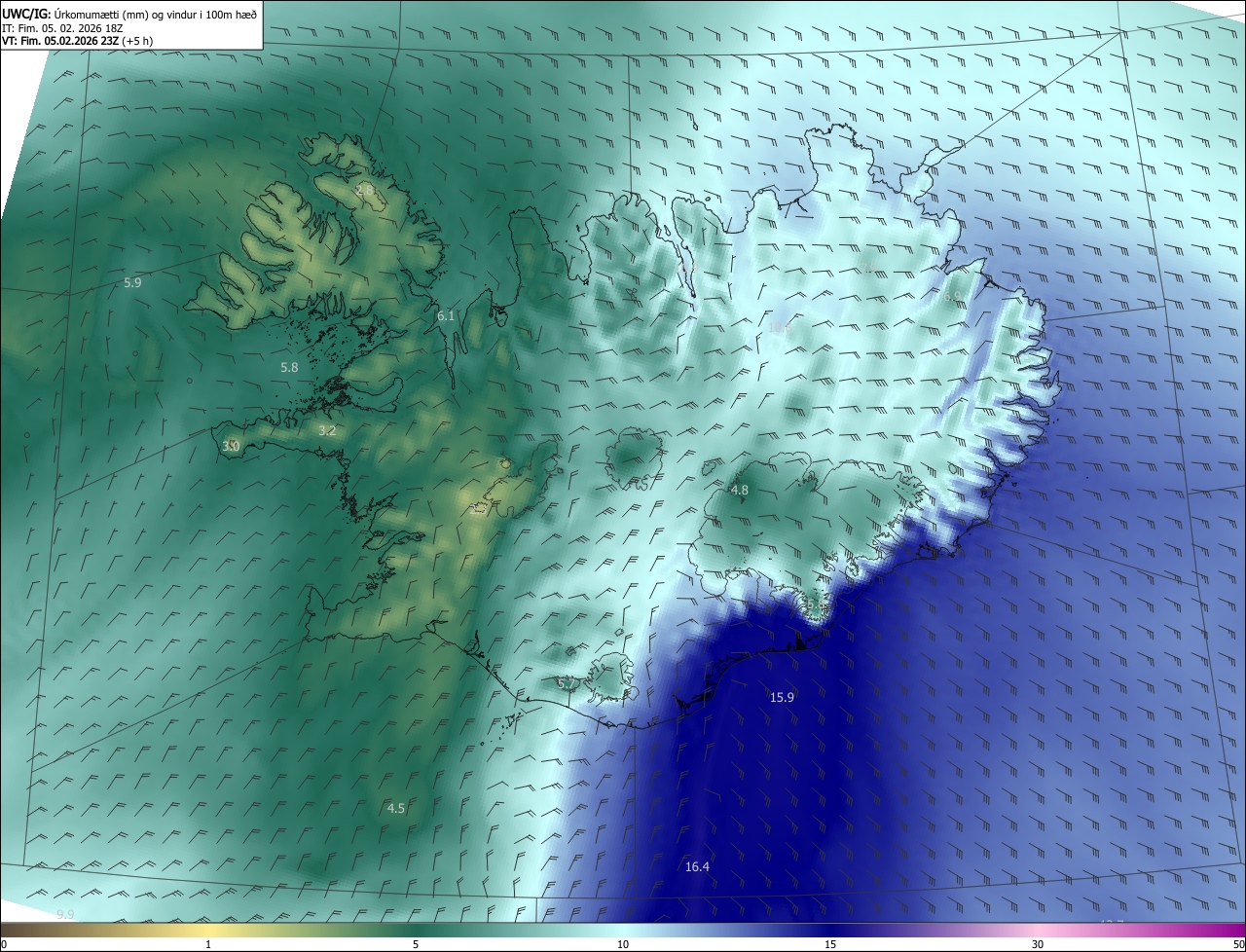Click the 9.9 value label
Image resolution: width=1246 pixels, height=952 pixels.
(65, 914)
